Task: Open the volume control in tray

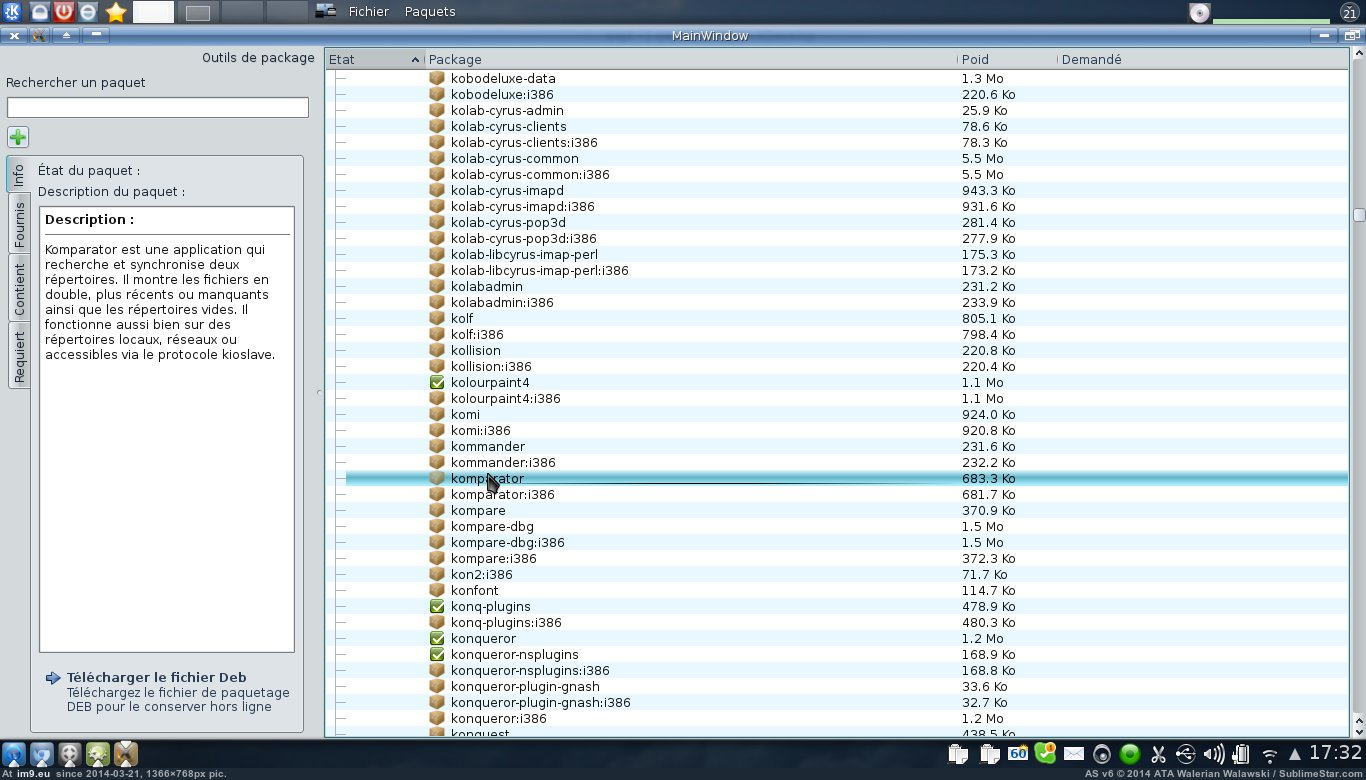Action: 1214,755
